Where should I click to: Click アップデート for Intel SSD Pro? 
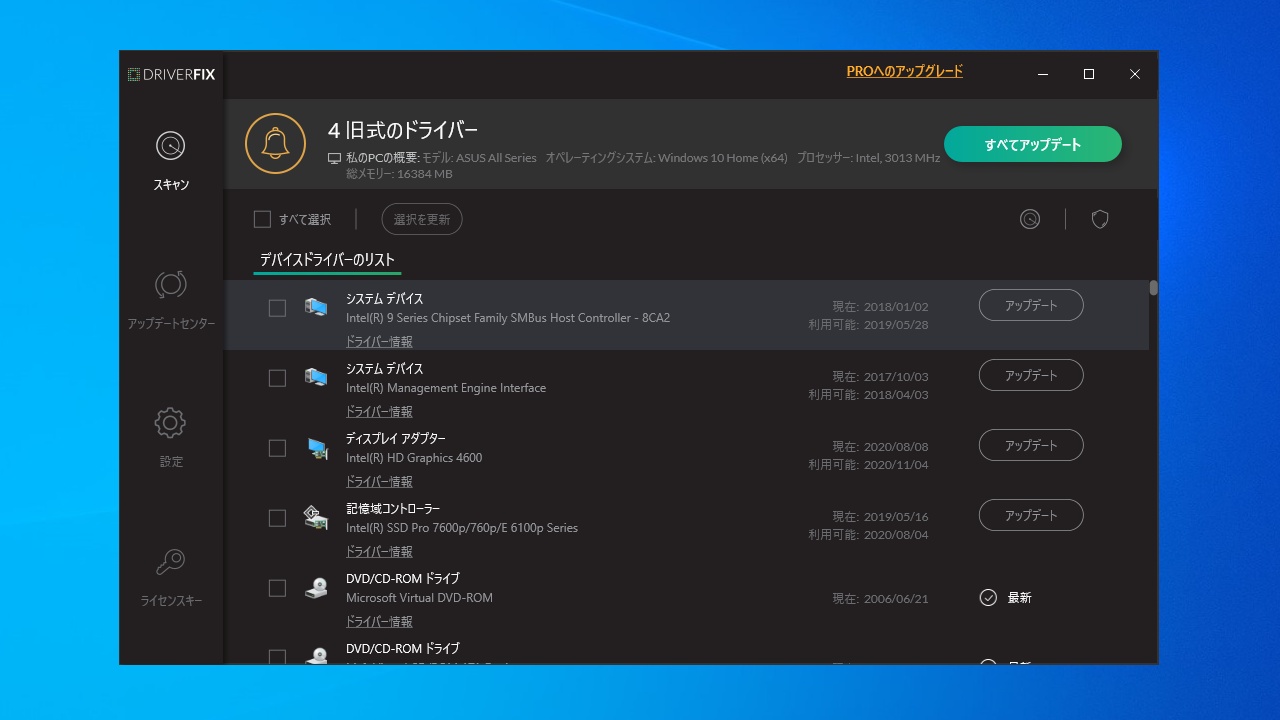1031,515
